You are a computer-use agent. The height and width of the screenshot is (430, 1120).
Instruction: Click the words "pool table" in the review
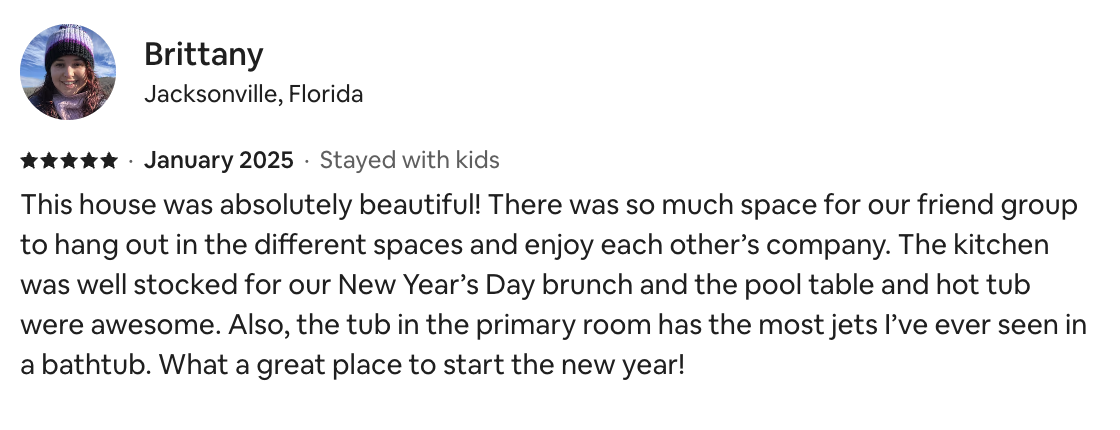(x=809, y=285)
